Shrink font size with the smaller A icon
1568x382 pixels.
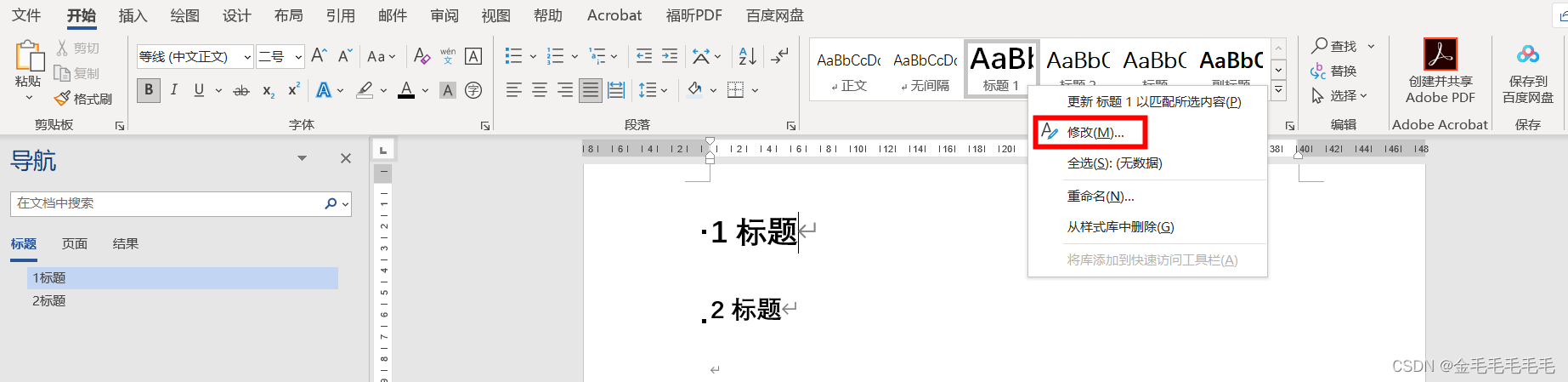[345, 56]
